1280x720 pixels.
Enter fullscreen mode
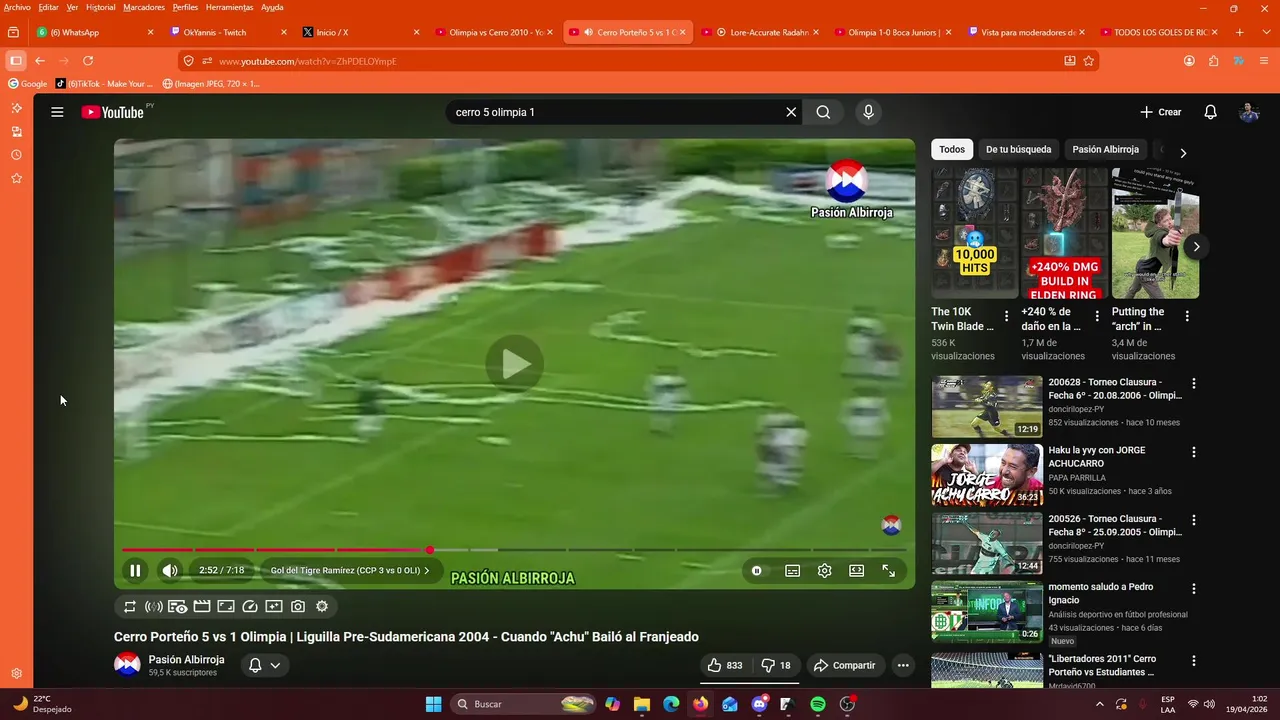888,571
